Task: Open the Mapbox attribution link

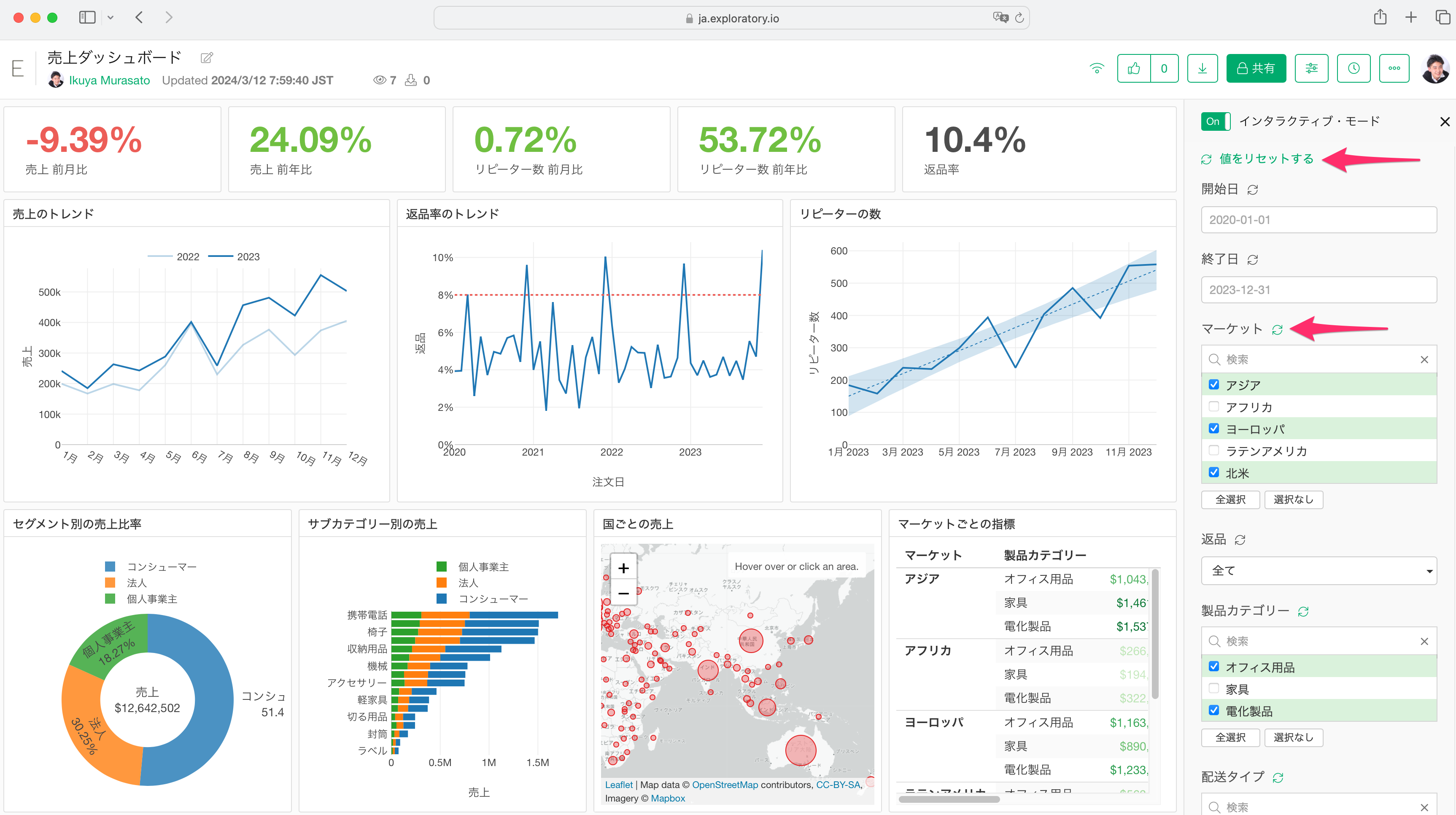Action: pos(668,798)
